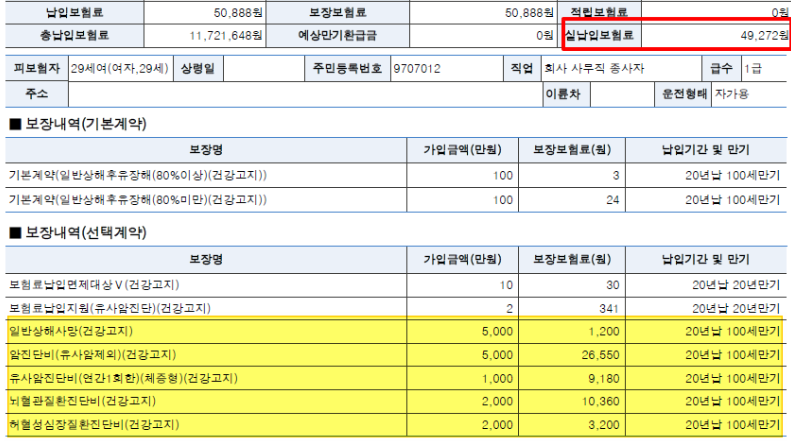Select the 허혈성심장질환진단비(건강고지) coverage name
Viewport: 791px width, 441px height.
(94, 424)
